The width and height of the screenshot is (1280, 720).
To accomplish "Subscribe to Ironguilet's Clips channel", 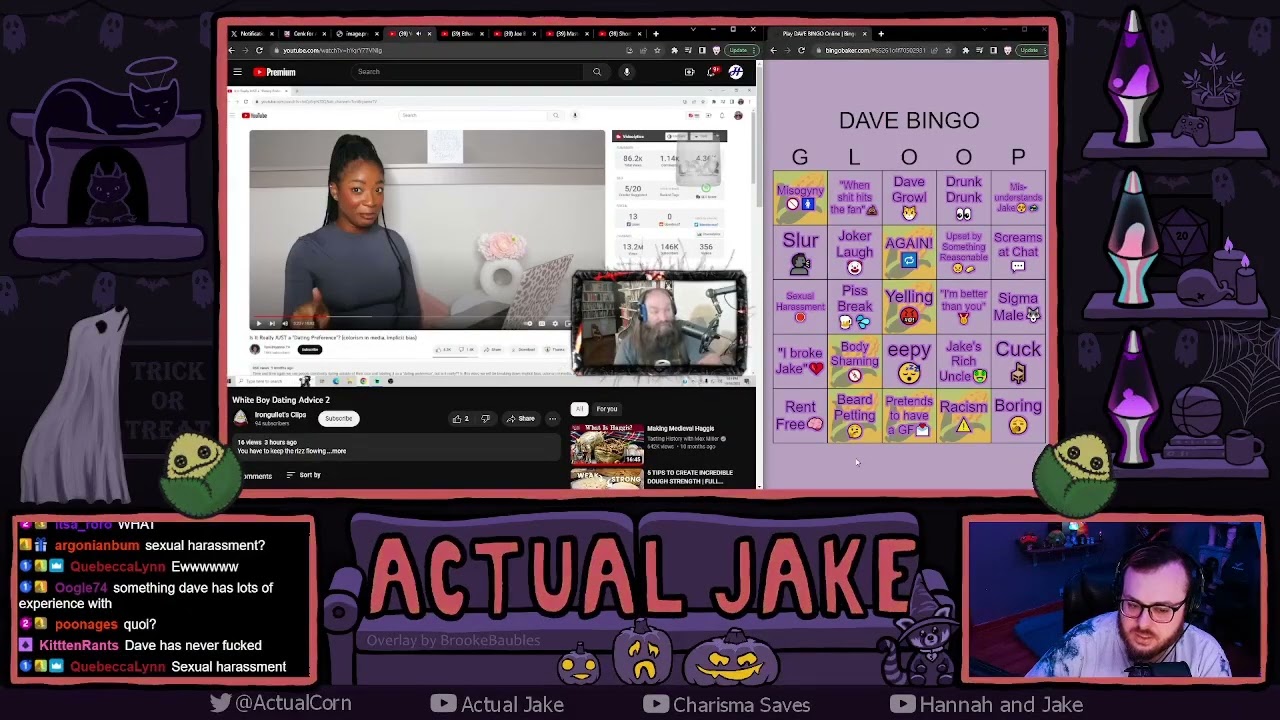I will [338, 419].
